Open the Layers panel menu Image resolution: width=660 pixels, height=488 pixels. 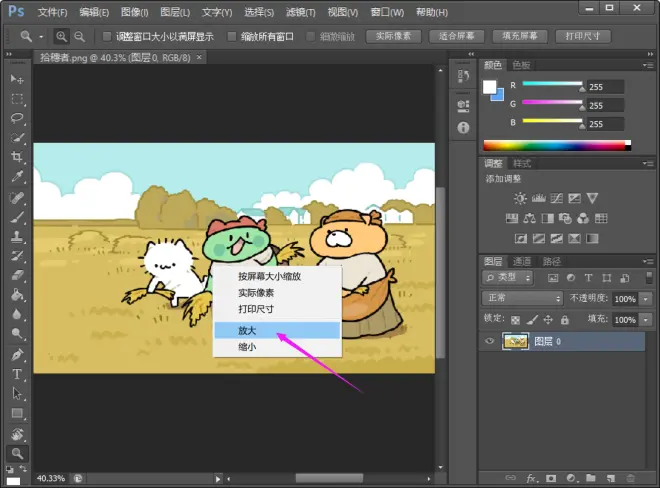pyautogui.click(x=648, y=261)
